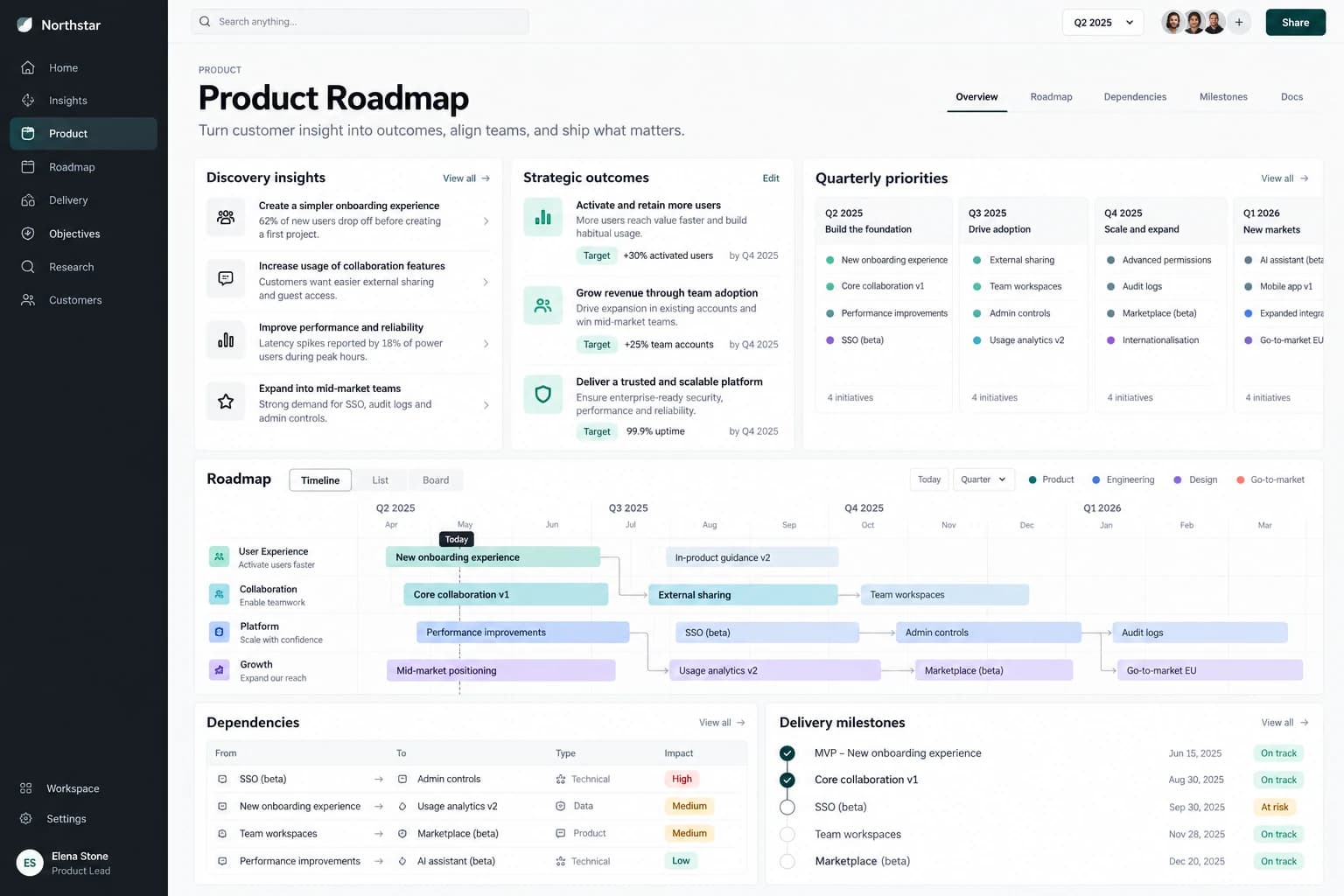Click Growth lane icon
Screen dimensions: 1344x896
click(219, 669)
